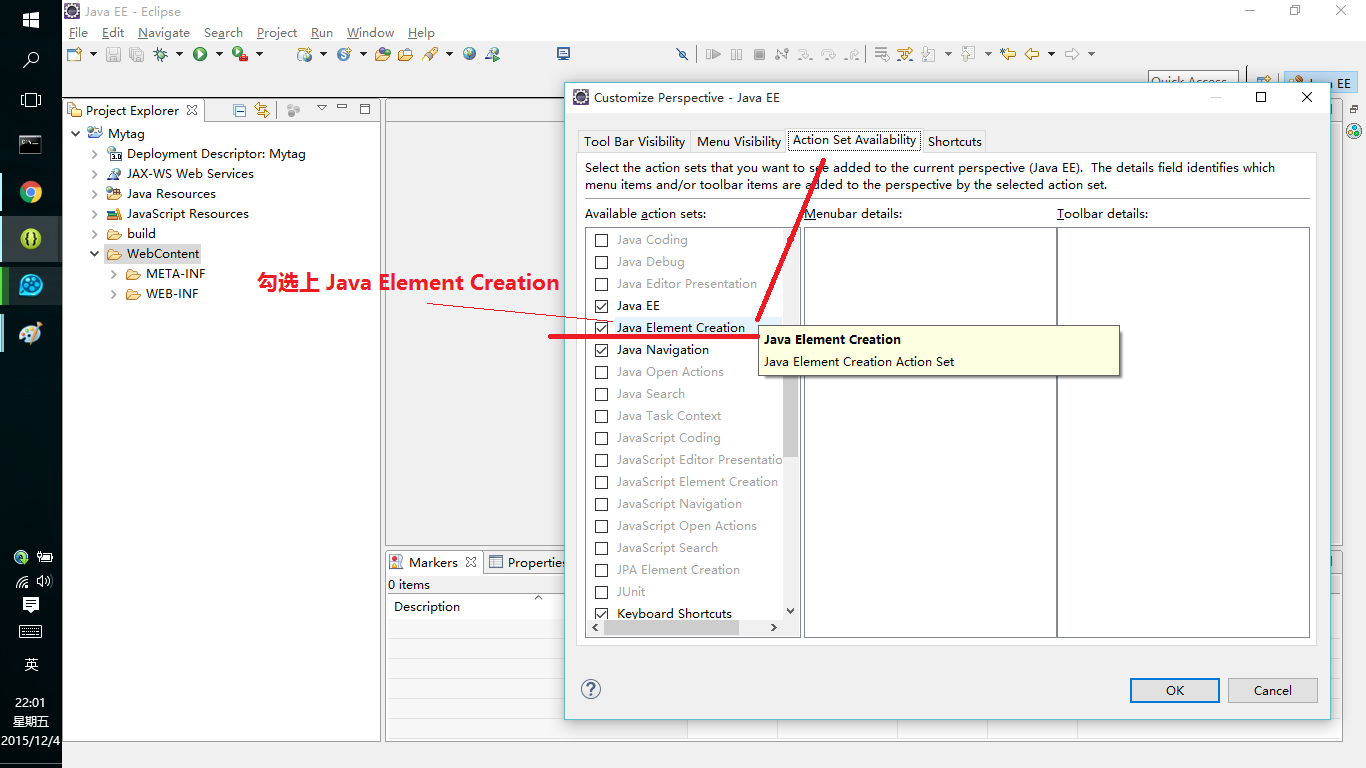1366x768 pixels.
Task: Expand the Java Resources node
Action: pyautogui.click(x=95, y=194)
